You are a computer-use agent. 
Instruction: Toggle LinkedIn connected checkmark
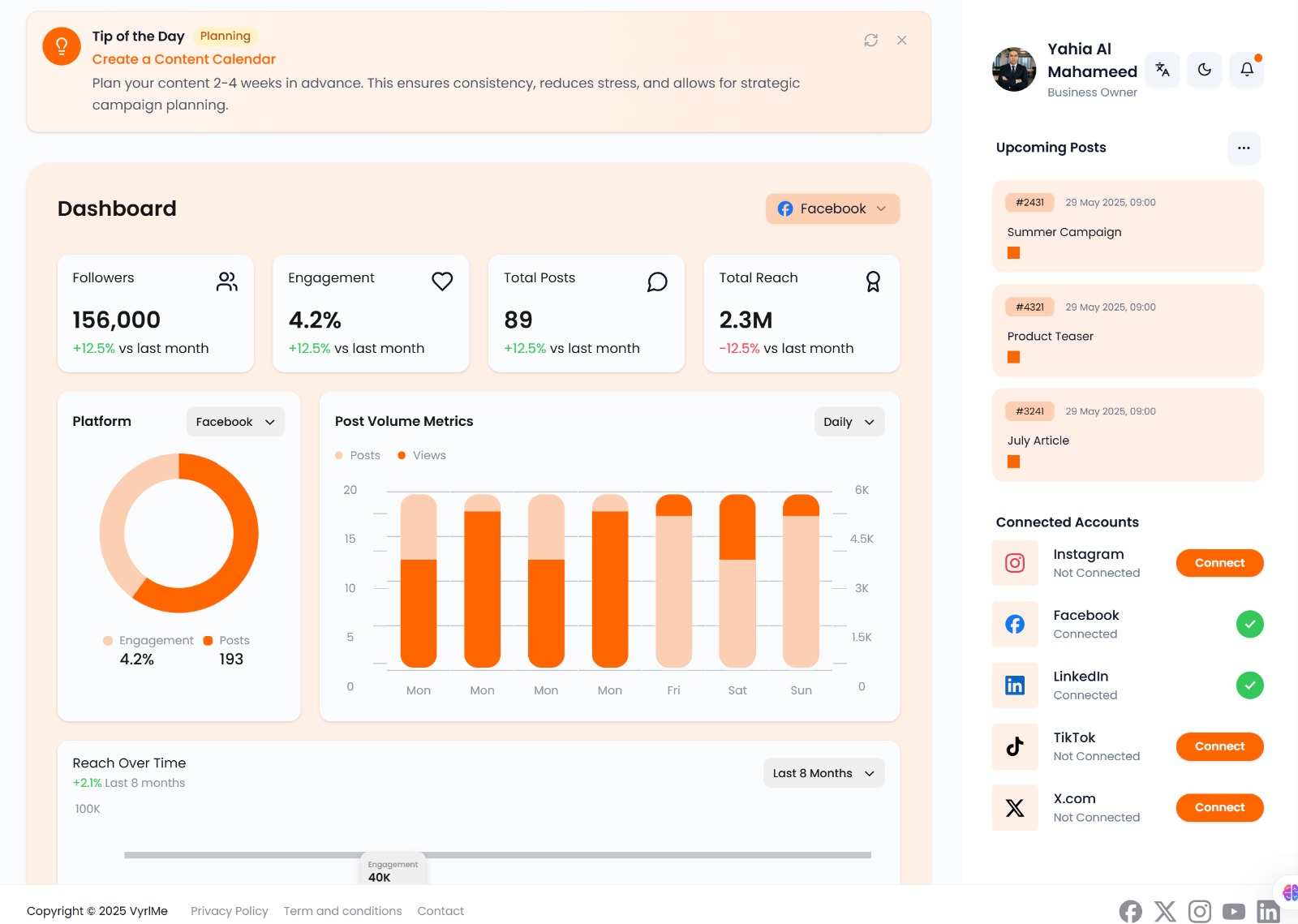coord(1249,685)
